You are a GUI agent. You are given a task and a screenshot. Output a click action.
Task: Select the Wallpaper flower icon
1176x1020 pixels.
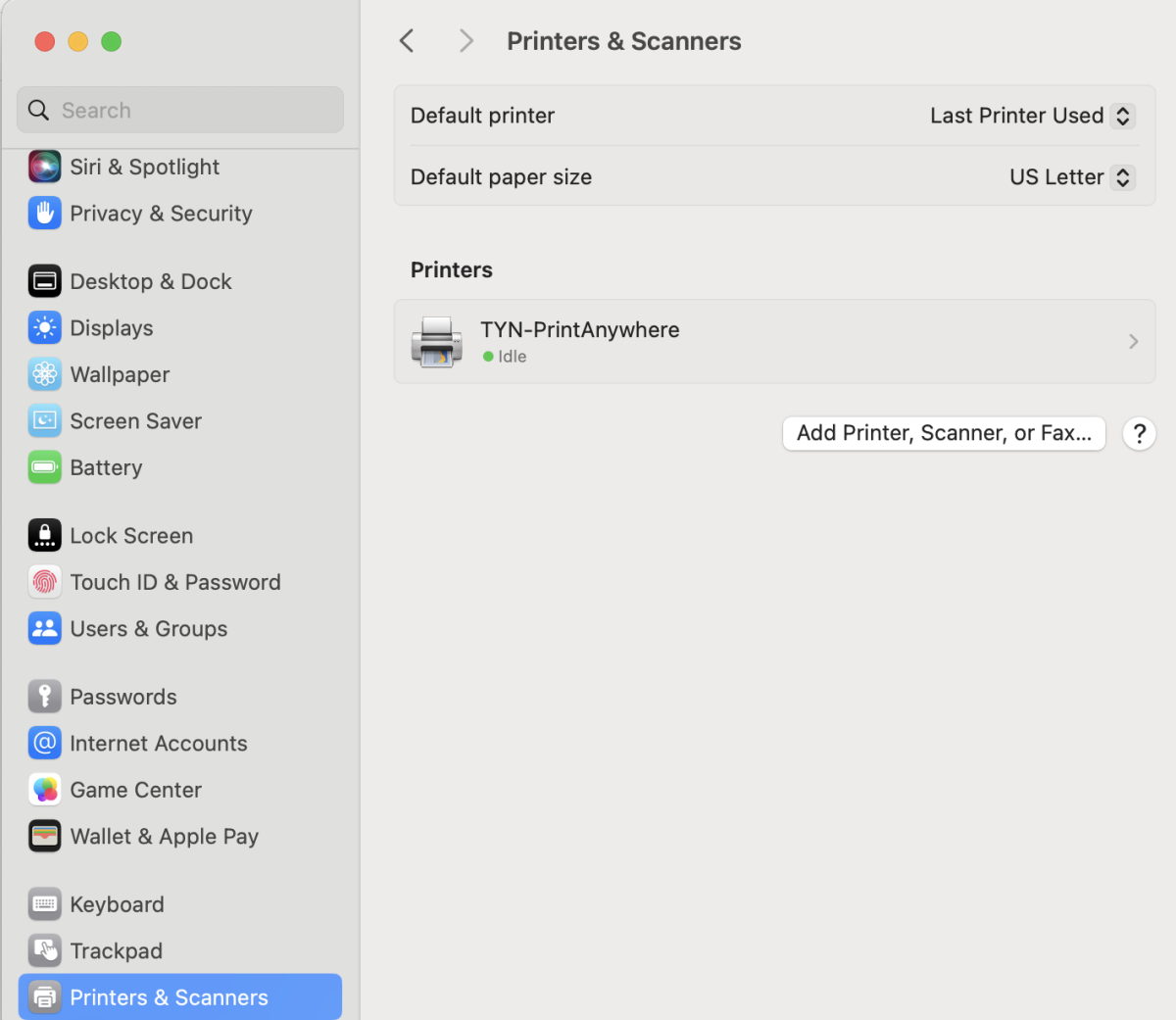(x=44, y=374)
